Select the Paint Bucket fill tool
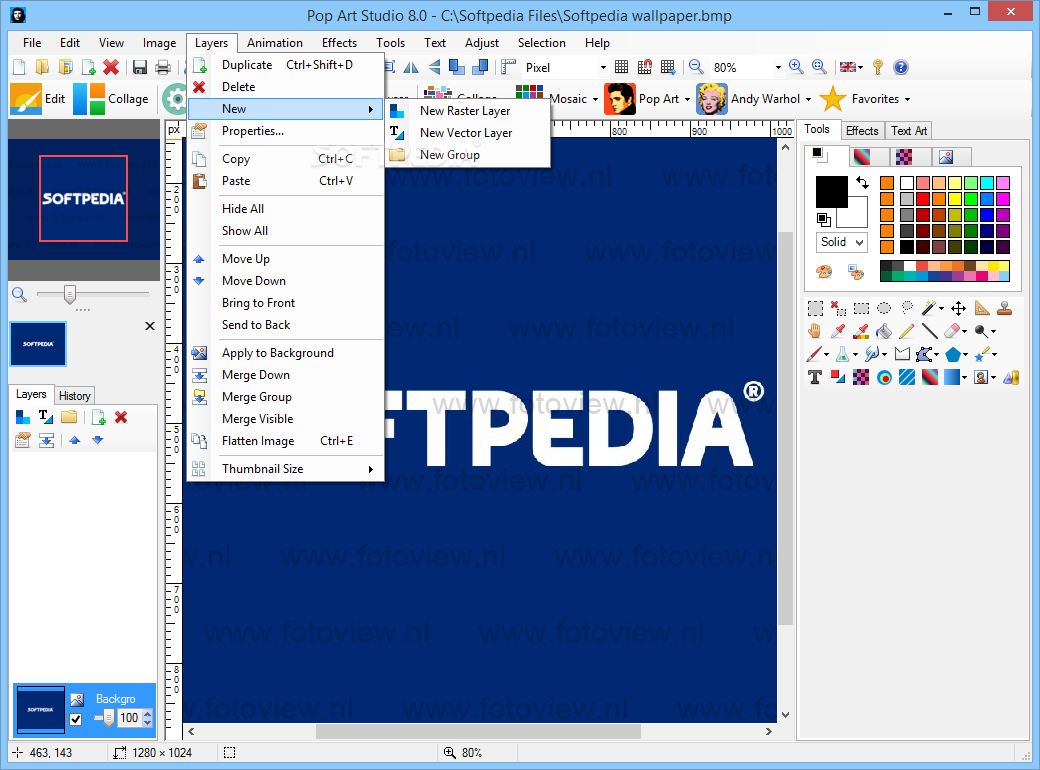This screenshot has width=1040, height=770. tap(883, 331)
